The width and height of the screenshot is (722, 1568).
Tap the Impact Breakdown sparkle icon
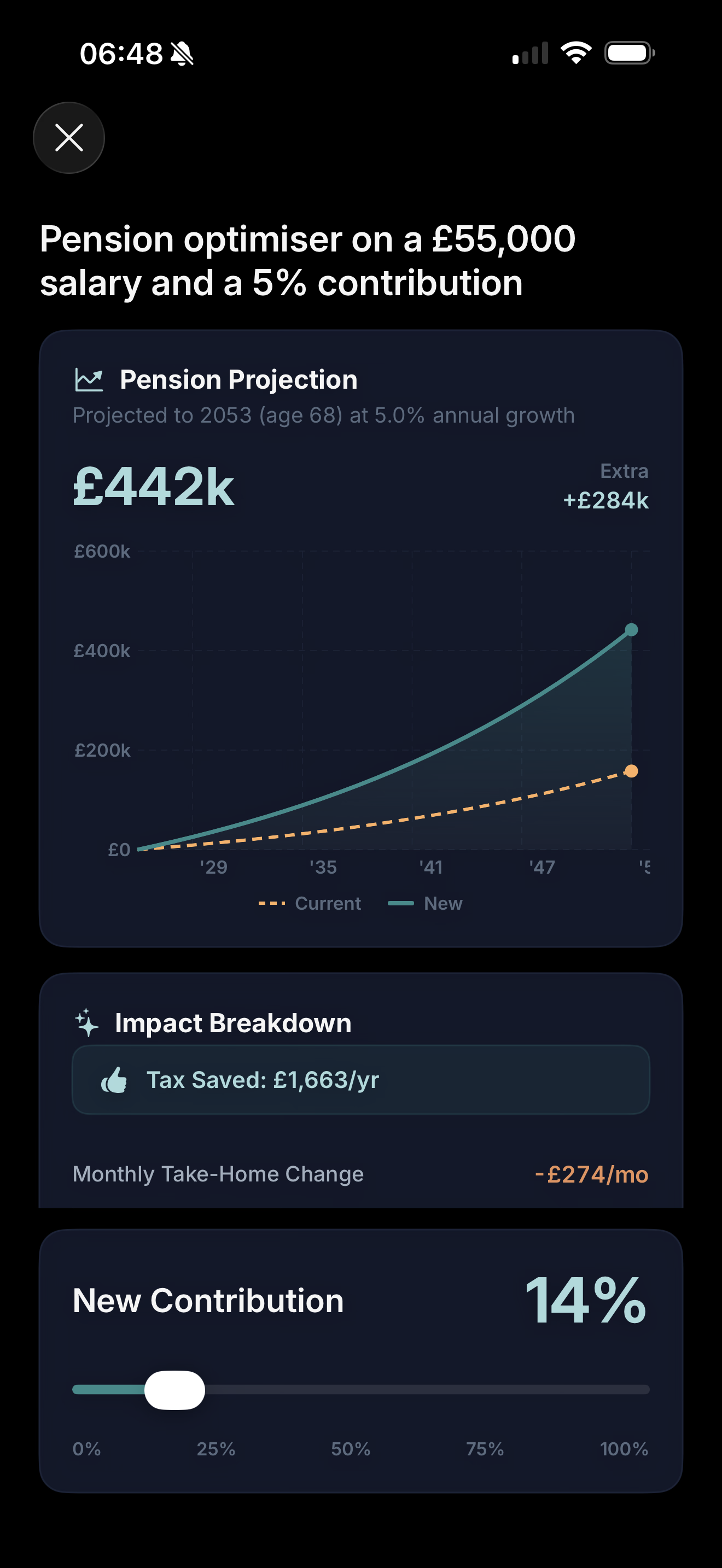[87, 1022]
